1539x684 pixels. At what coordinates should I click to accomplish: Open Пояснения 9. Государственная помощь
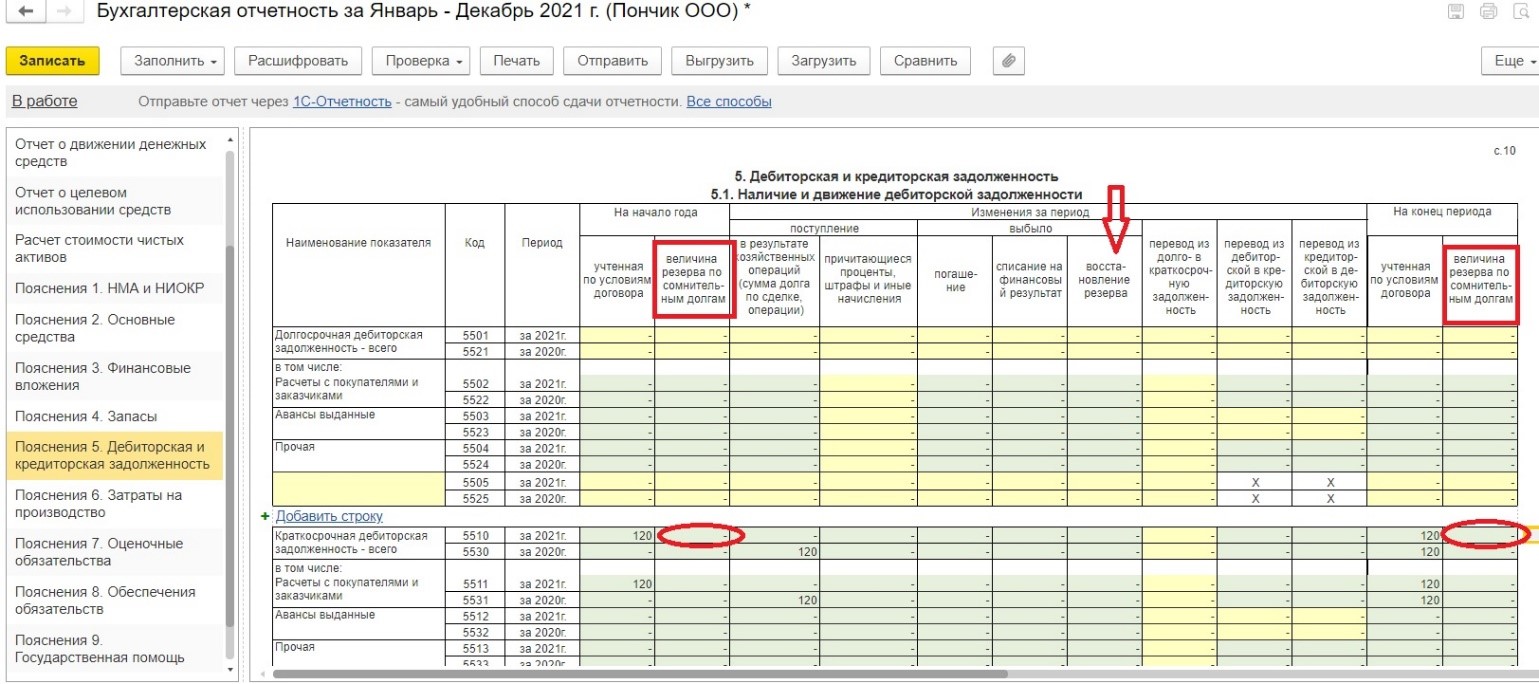point(115,648)
